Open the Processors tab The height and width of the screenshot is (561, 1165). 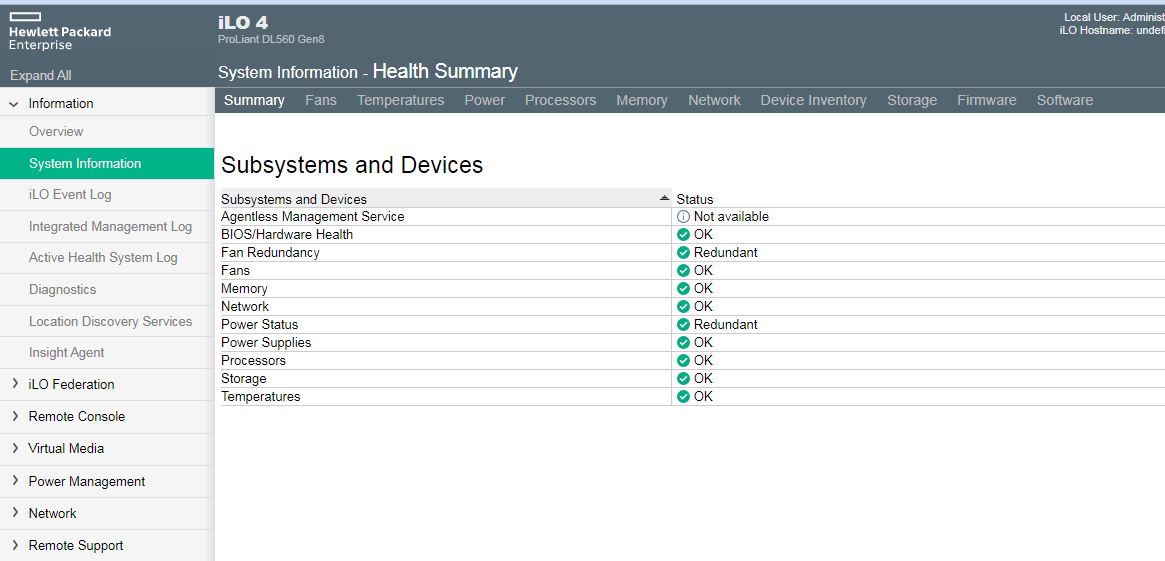tap(560, 100)
